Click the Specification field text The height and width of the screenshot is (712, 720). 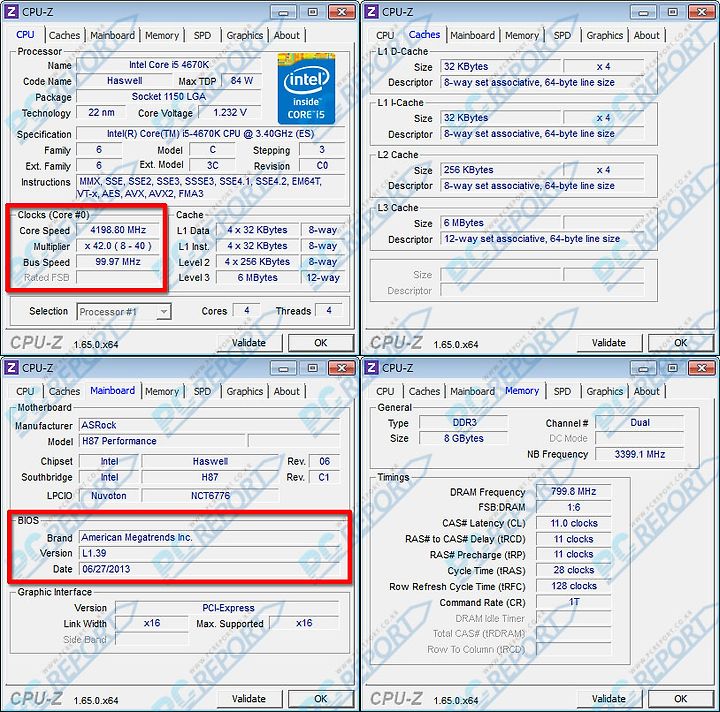pos(211,134)
